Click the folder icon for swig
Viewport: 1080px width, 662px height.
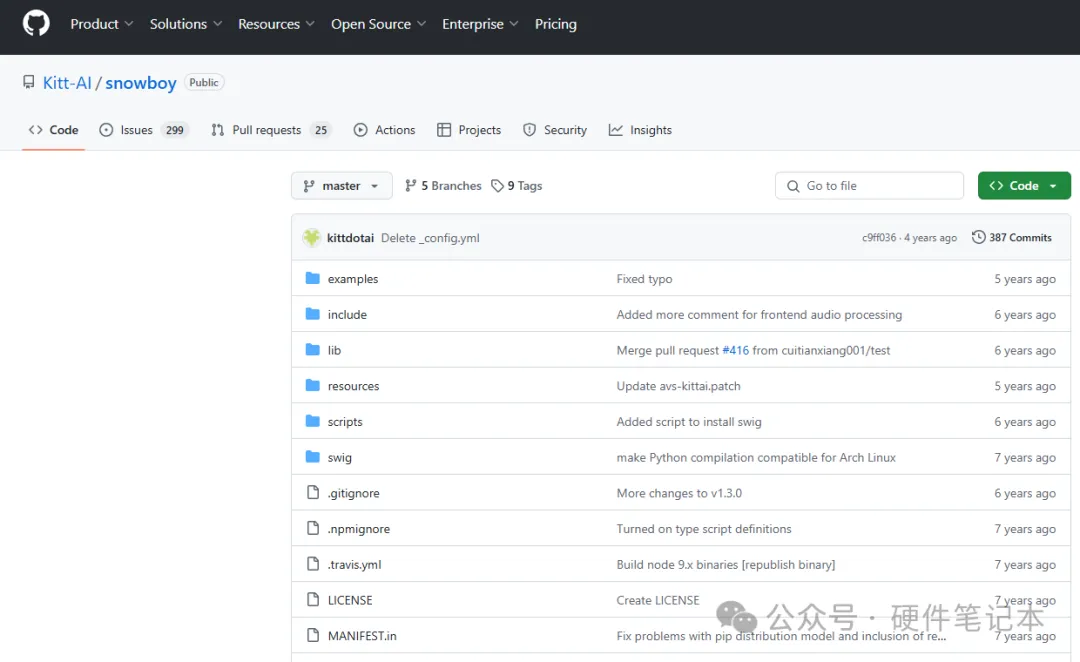[313, 457]
